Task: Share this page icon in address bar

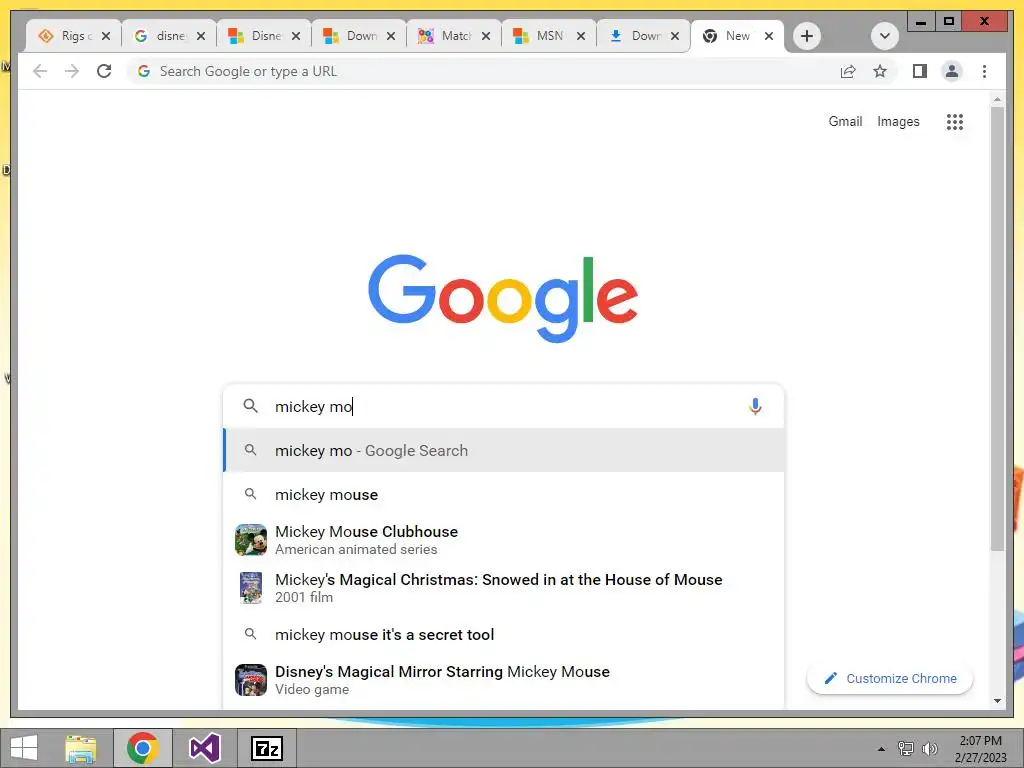Action: (848, 71)
